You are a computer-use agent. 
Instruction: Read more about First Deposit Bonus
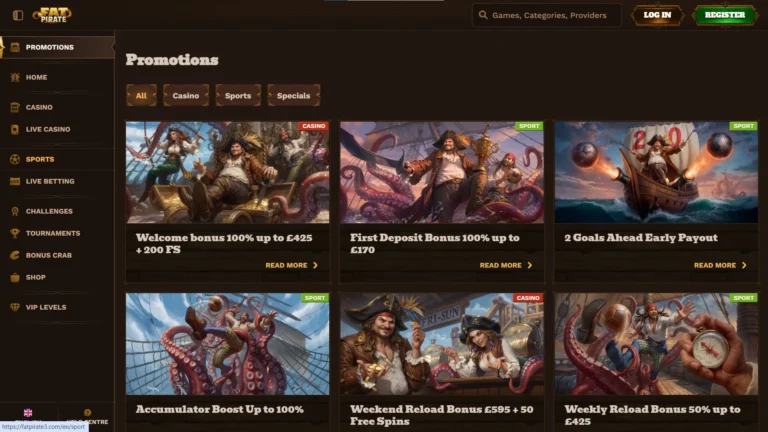click(506, 265)
